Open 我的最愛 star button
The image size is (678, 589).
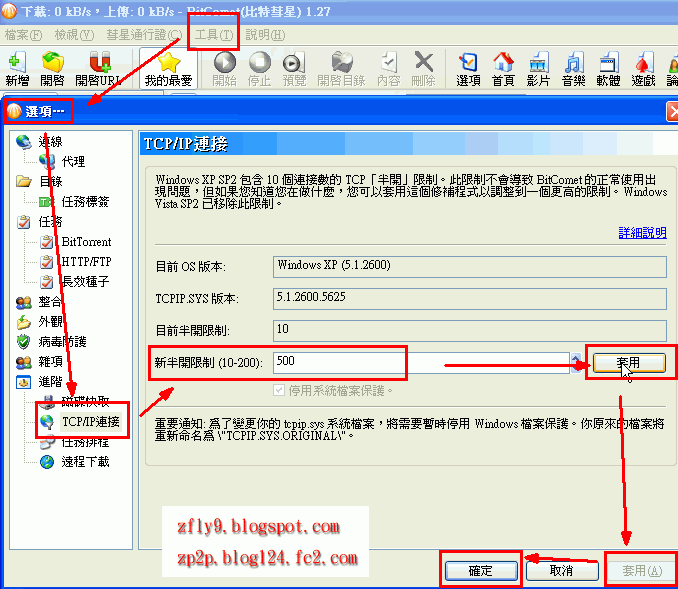pos(168,69)
